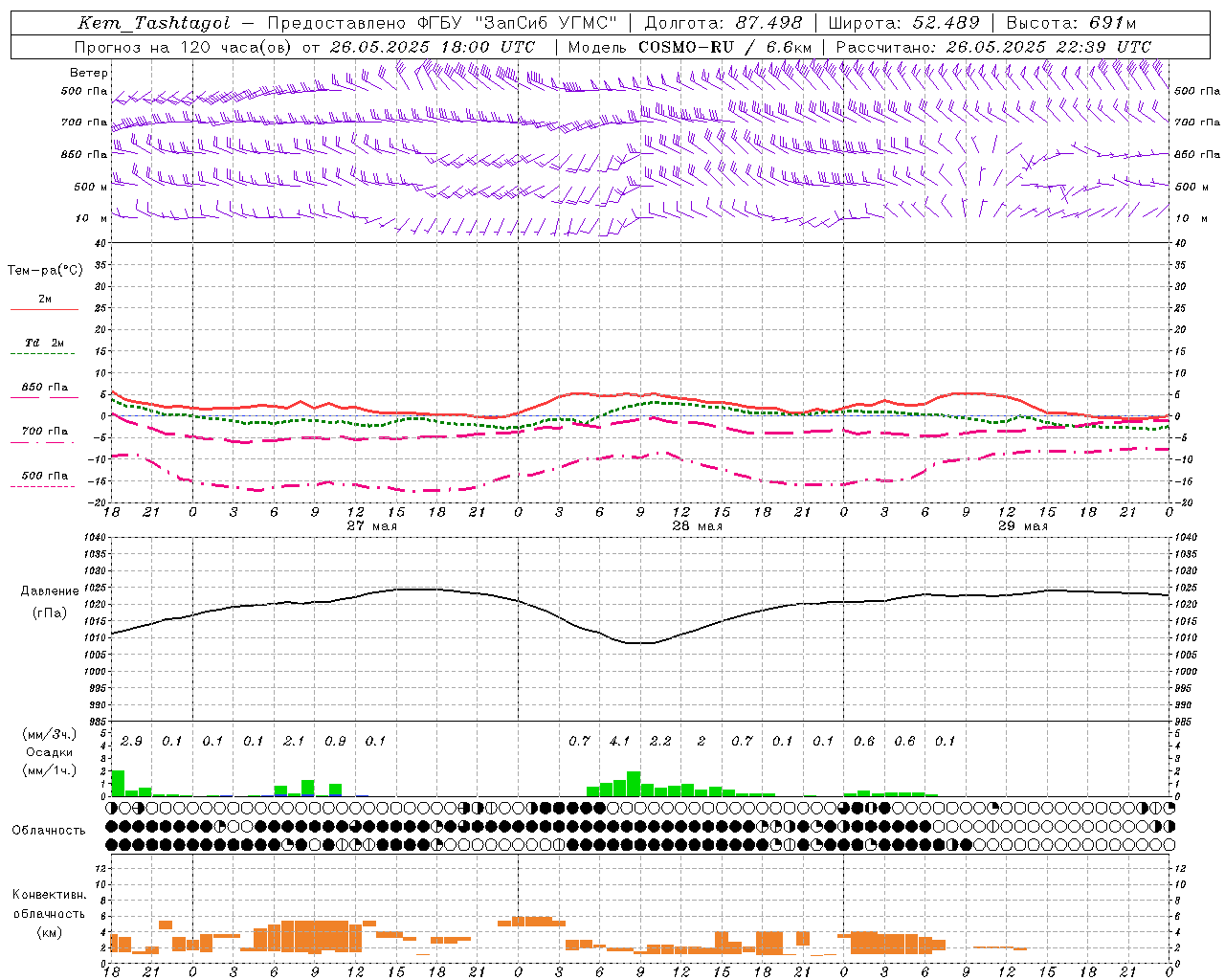Click the precipitation total 2.1
This screenshot has height=980, width=1225.
pos(294,741)
